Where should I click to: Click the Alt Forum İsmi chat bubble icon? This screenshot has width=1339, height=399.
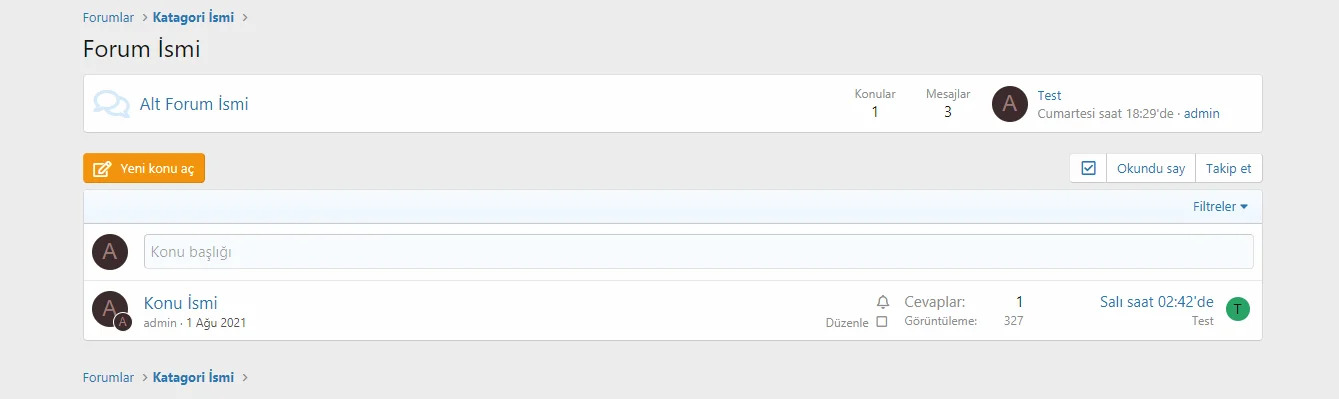111,104
